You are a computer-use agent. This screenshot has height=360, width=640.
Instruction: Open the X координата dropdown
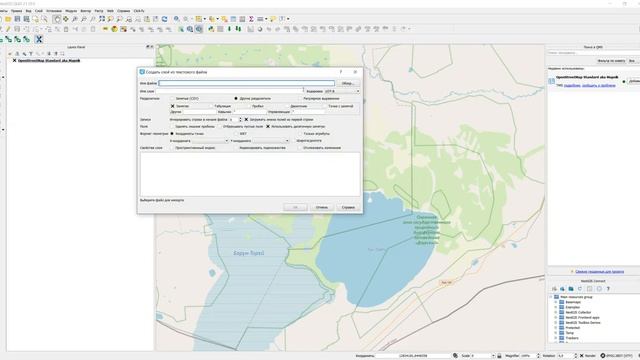210,141
